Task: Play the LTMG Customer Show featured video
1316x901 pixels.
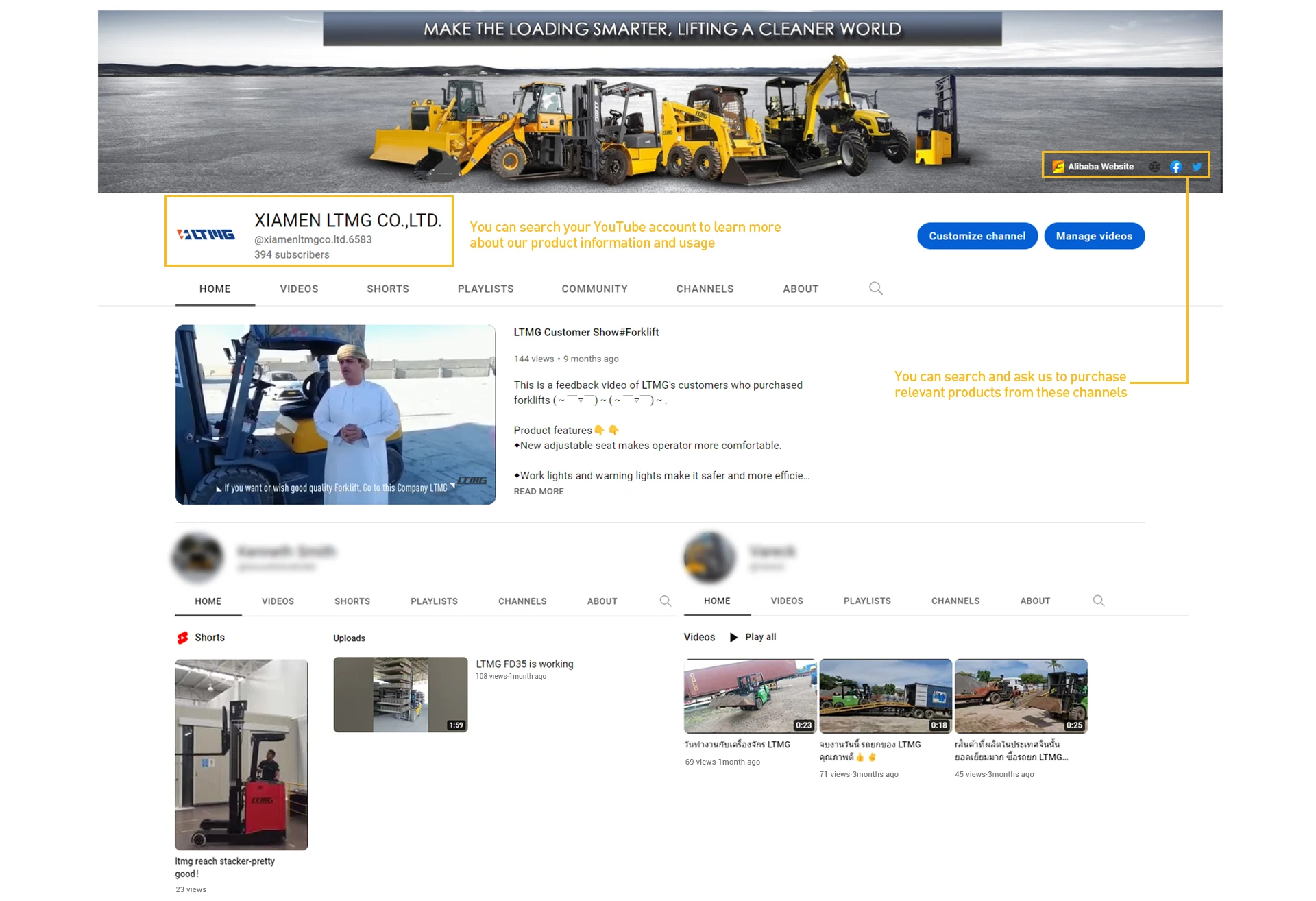Action: [335, 414]
